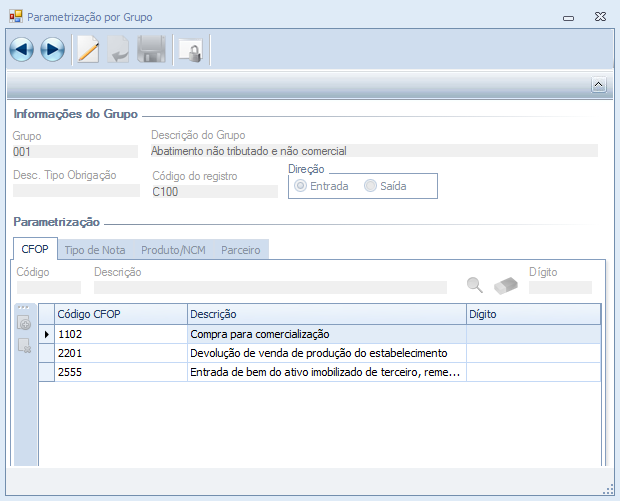The width and height of the screenshot is (620, 501).
Task: Click the Código CFOP column header
Action: click(121, 314)
